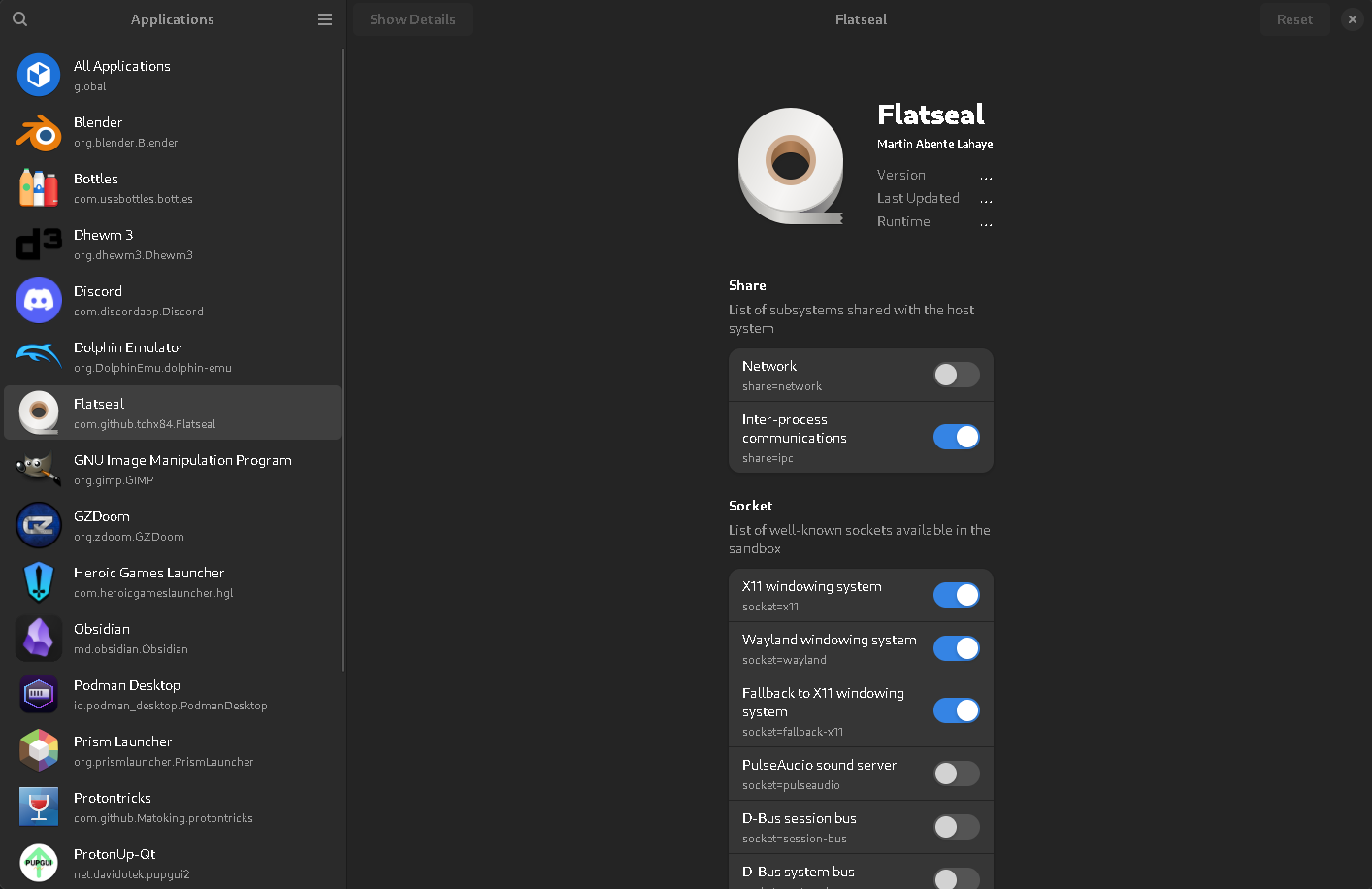This screenshot has height=889, width=1372.
Task: Click the Reset button
Action: pos(1294,19)
